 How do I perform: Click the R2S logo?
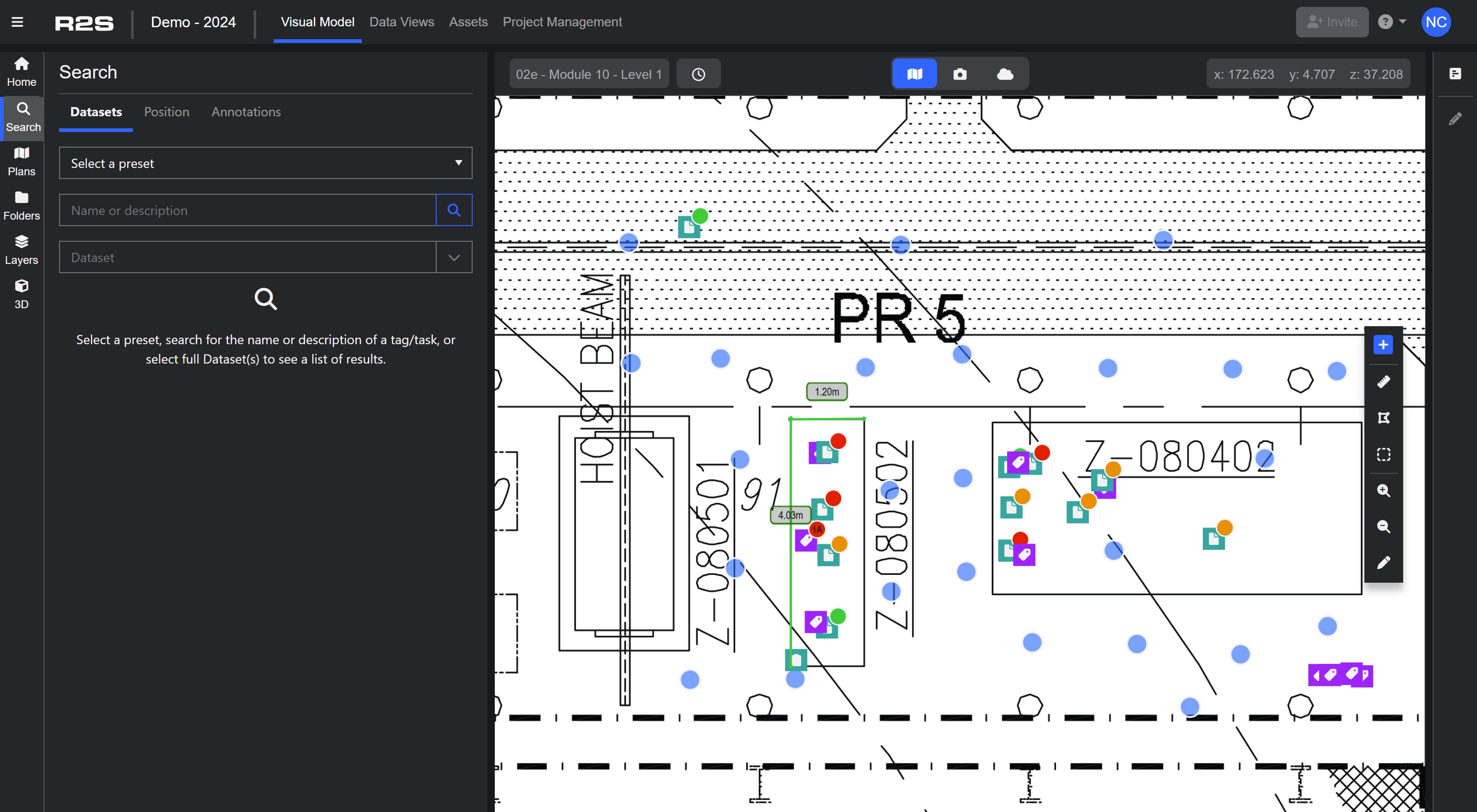point(84,23)
